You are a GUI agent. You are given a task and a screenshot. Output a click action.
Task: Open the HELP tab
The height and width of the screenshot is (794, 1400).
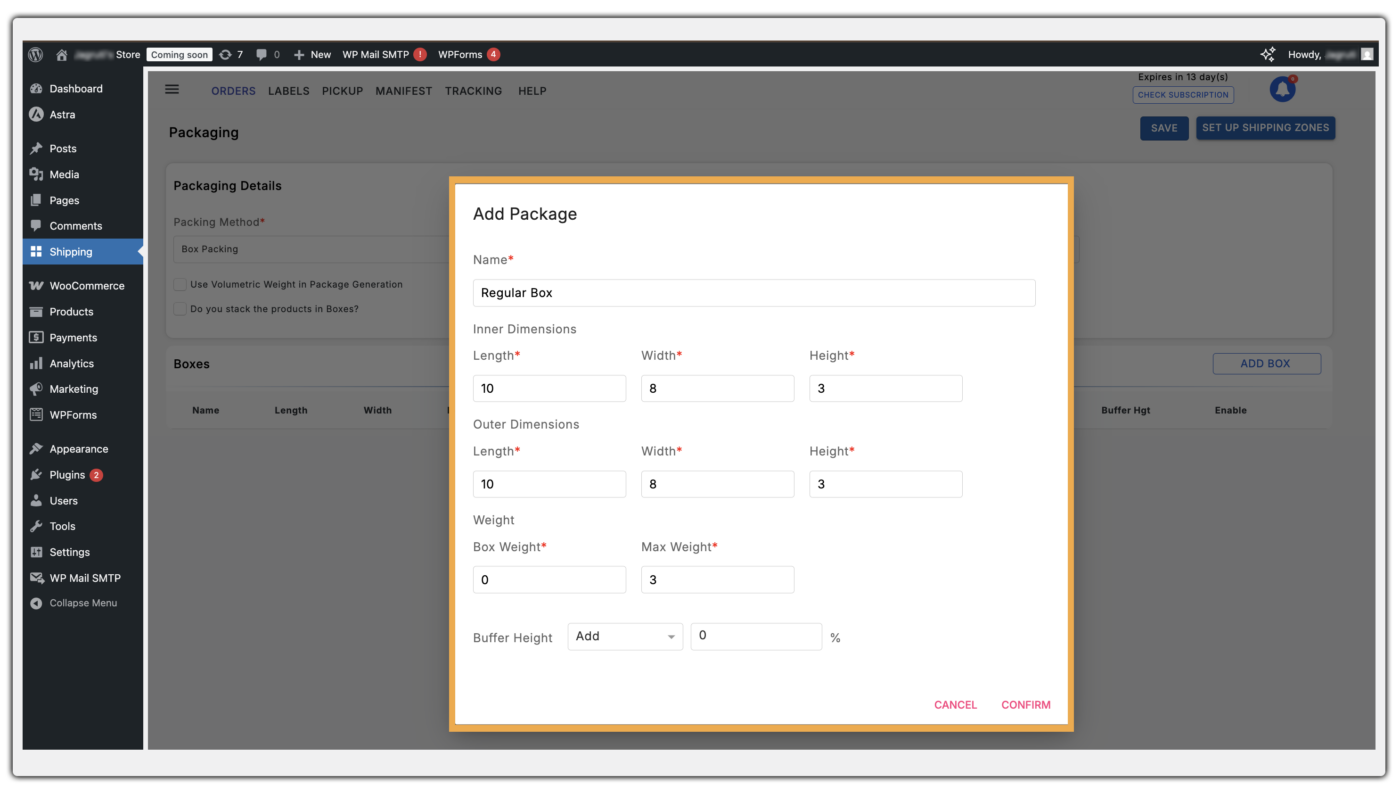[532, 91]
